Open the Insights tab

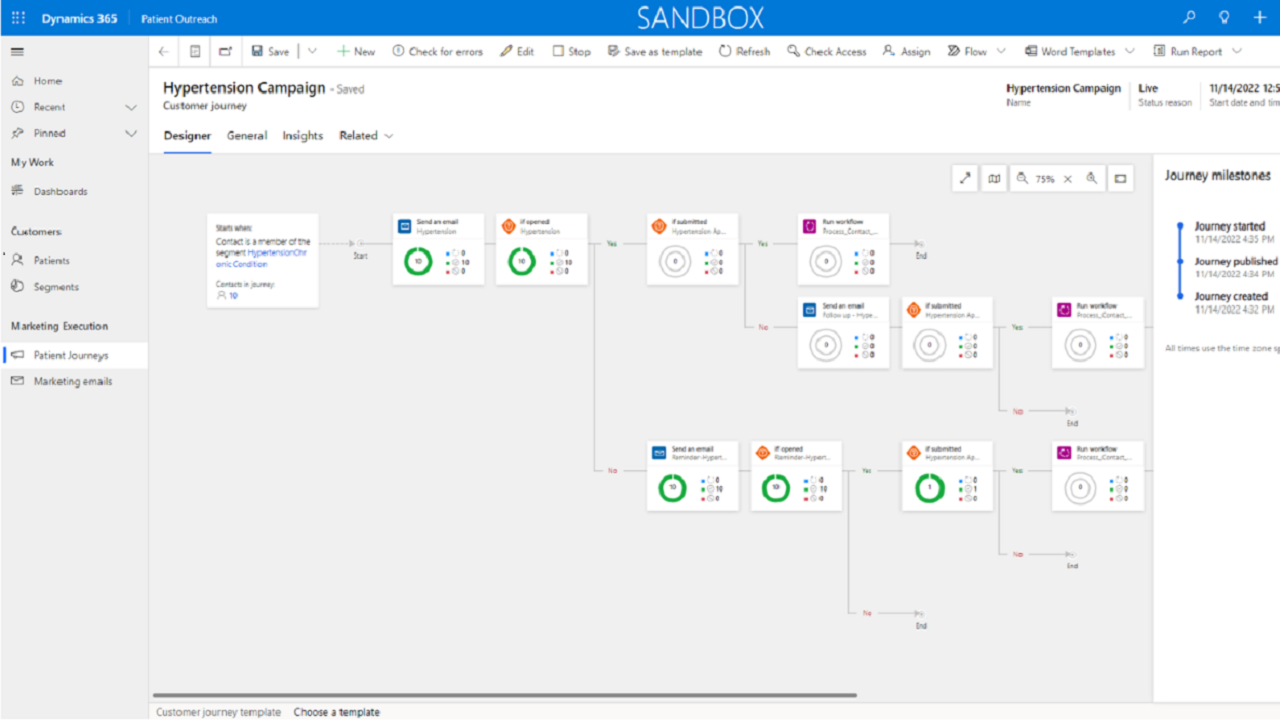[303, 136]
